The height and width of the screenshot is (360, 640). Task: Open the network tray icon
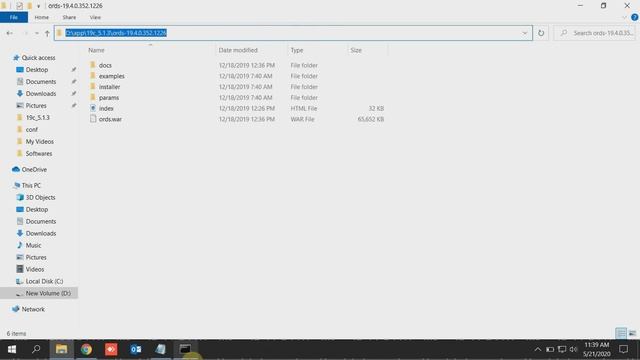coord(562,349)
